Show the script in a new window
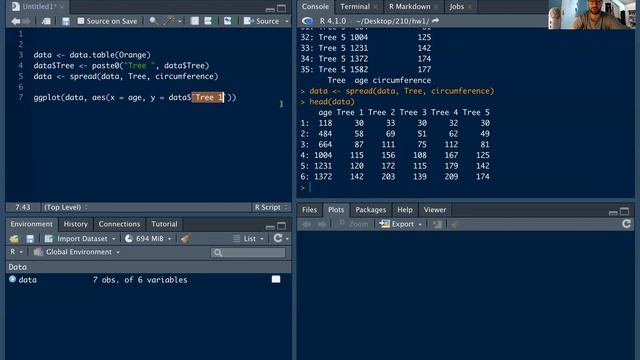Viewport: 640px width, 360px height. (x=46, y=21)
